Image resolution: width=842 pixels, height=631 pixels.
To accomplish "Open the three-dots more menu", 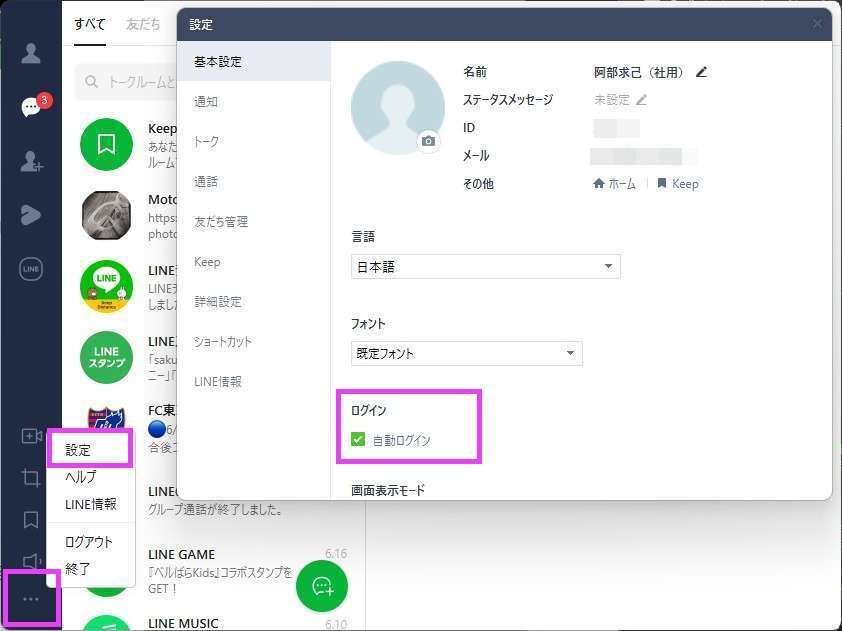I will point(31,599).
